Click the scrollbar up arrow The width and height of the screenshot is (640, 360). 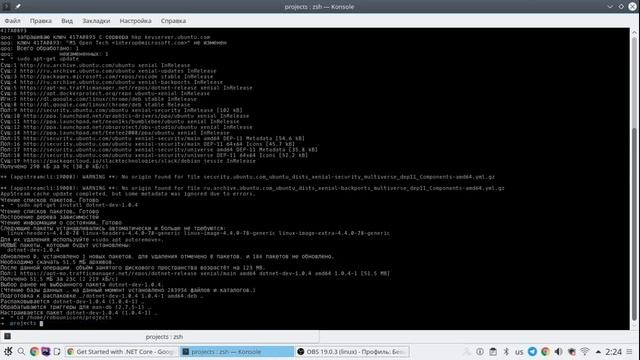click(x=634, y=32)
